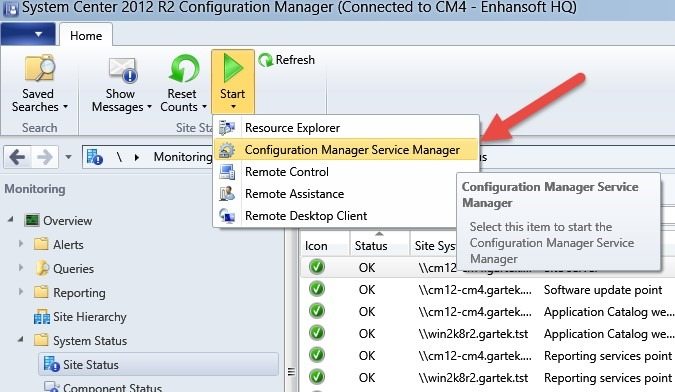Viewport: 675px width, 392px height.
Task: Click the Reset Counts green arrow icon
Action: pyautogui.click(x=184, y=68)
